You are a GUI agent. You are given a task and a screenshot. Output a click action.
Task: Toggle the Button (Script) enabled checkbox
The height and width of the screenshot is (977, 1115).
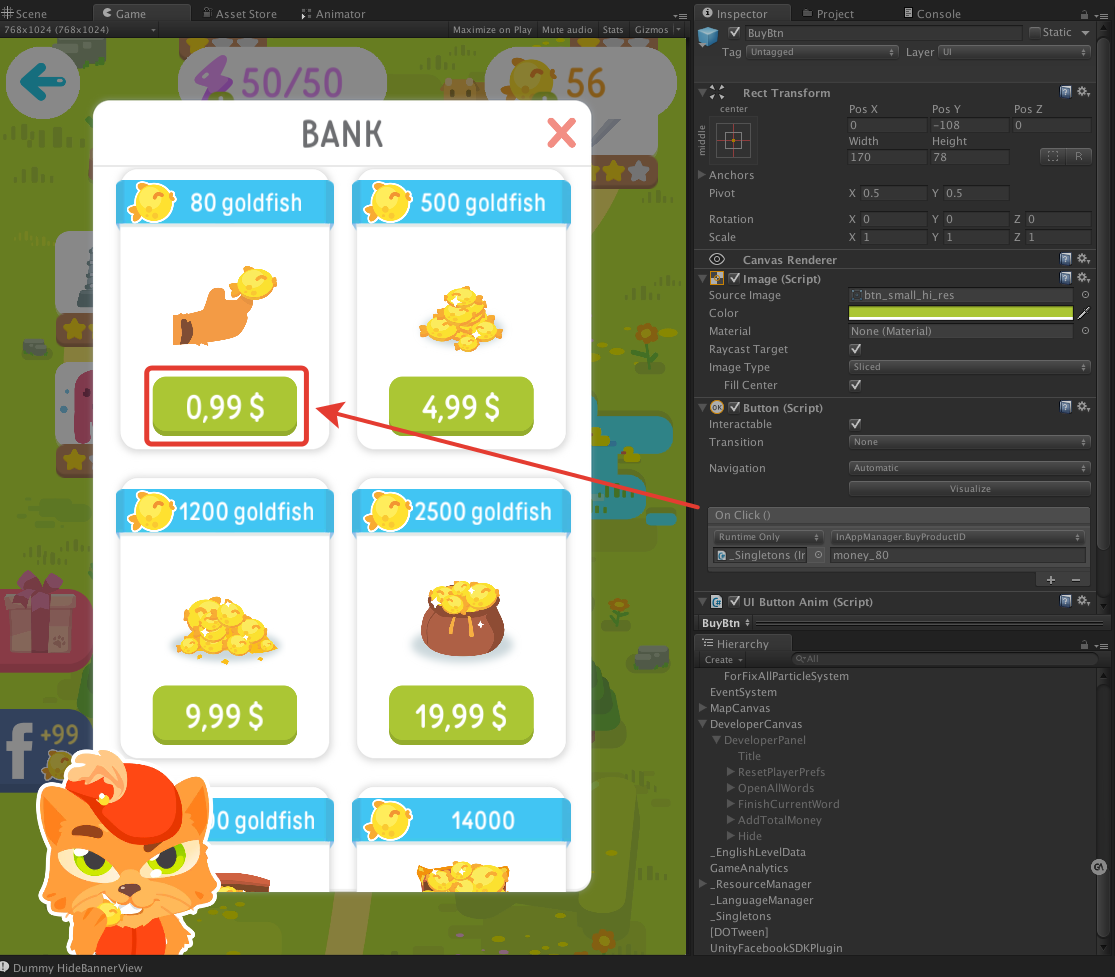735,407
